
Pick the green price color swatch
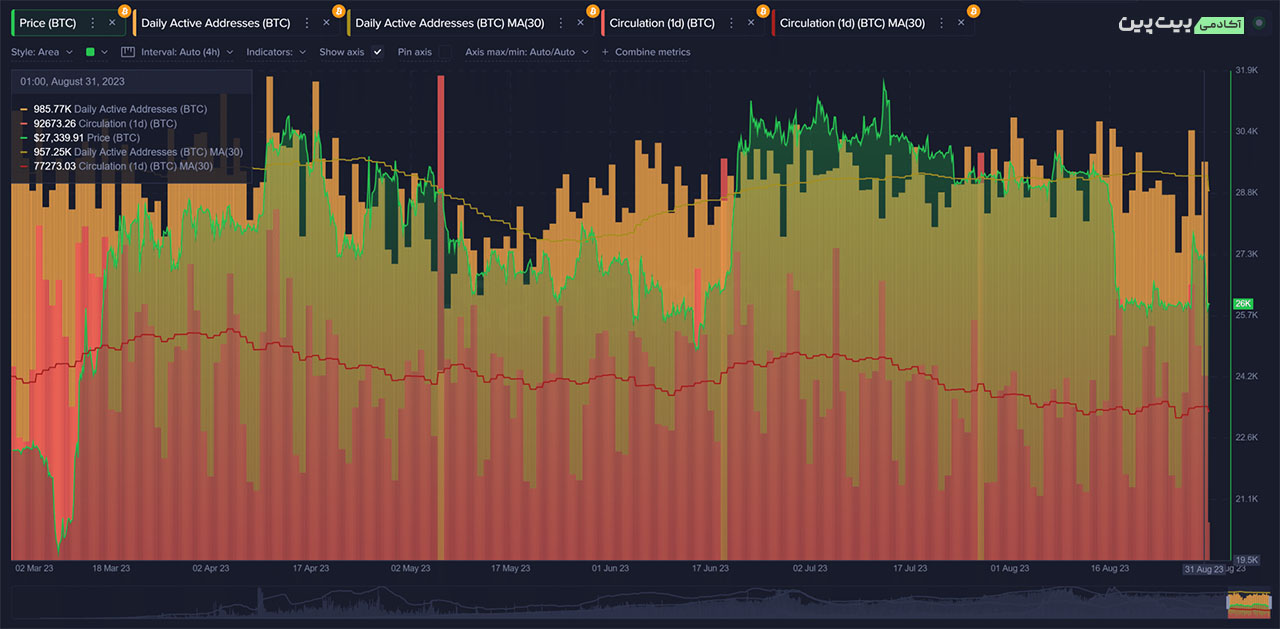(90, 52)
